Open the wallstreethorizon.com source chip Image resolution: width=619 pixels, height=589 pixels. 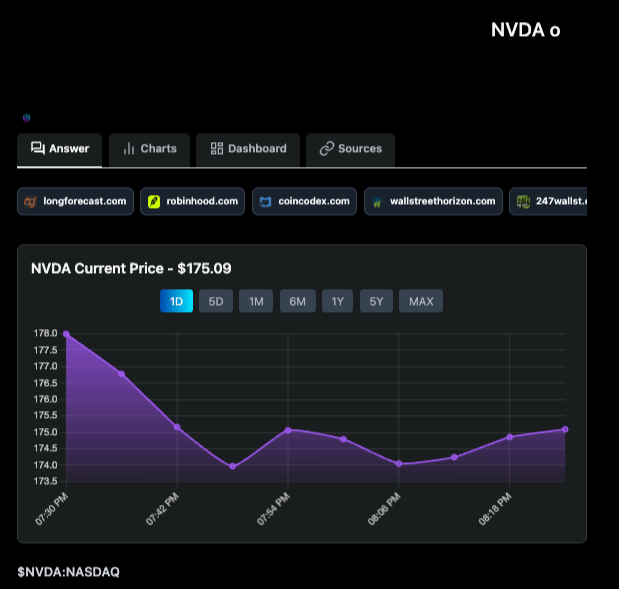point(433,201)
